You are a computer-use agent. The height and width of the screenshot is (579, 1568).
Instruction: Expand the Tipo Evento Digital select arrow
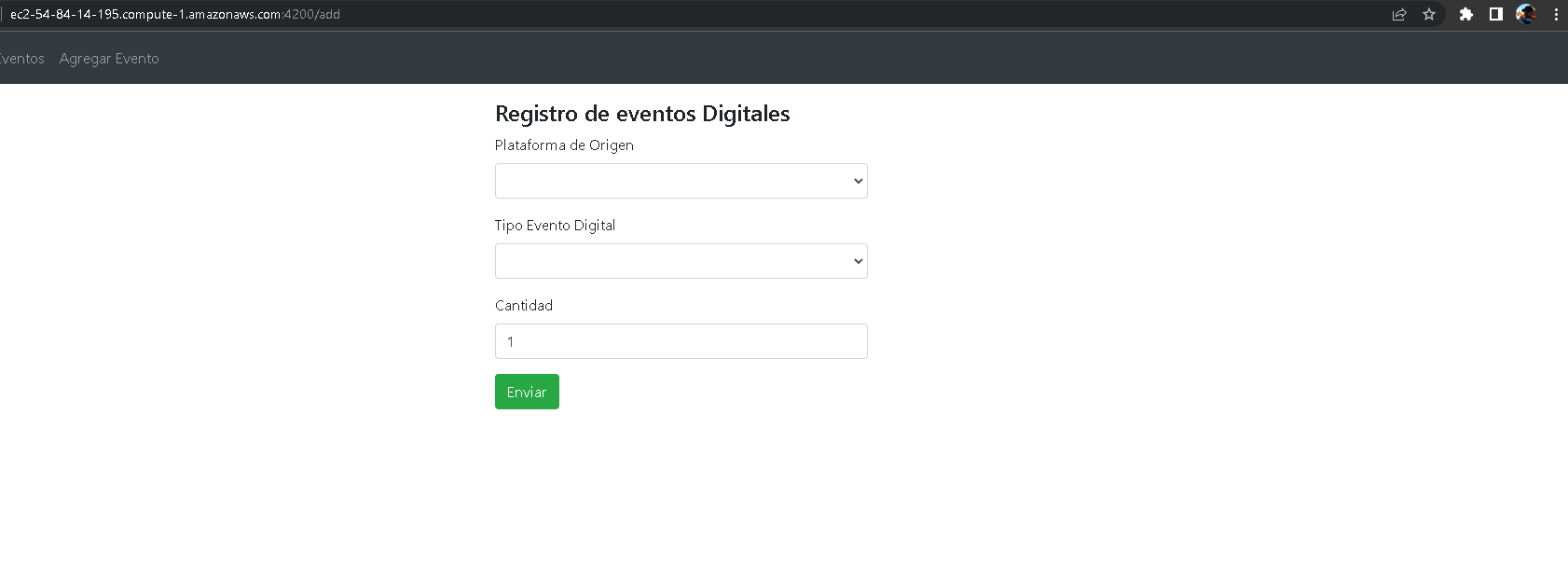856,261
